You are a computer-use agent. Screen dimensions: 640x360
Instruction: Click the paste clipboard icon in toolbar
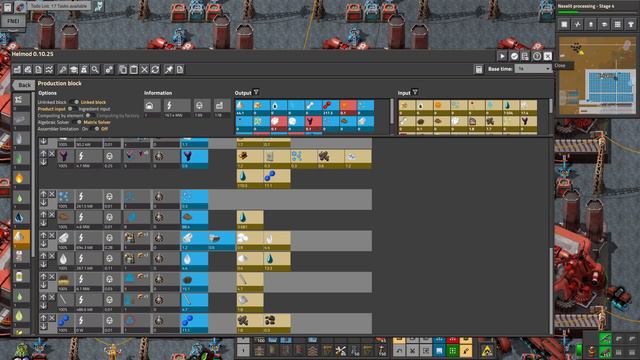pyautogui.click(x=133, y=69)
